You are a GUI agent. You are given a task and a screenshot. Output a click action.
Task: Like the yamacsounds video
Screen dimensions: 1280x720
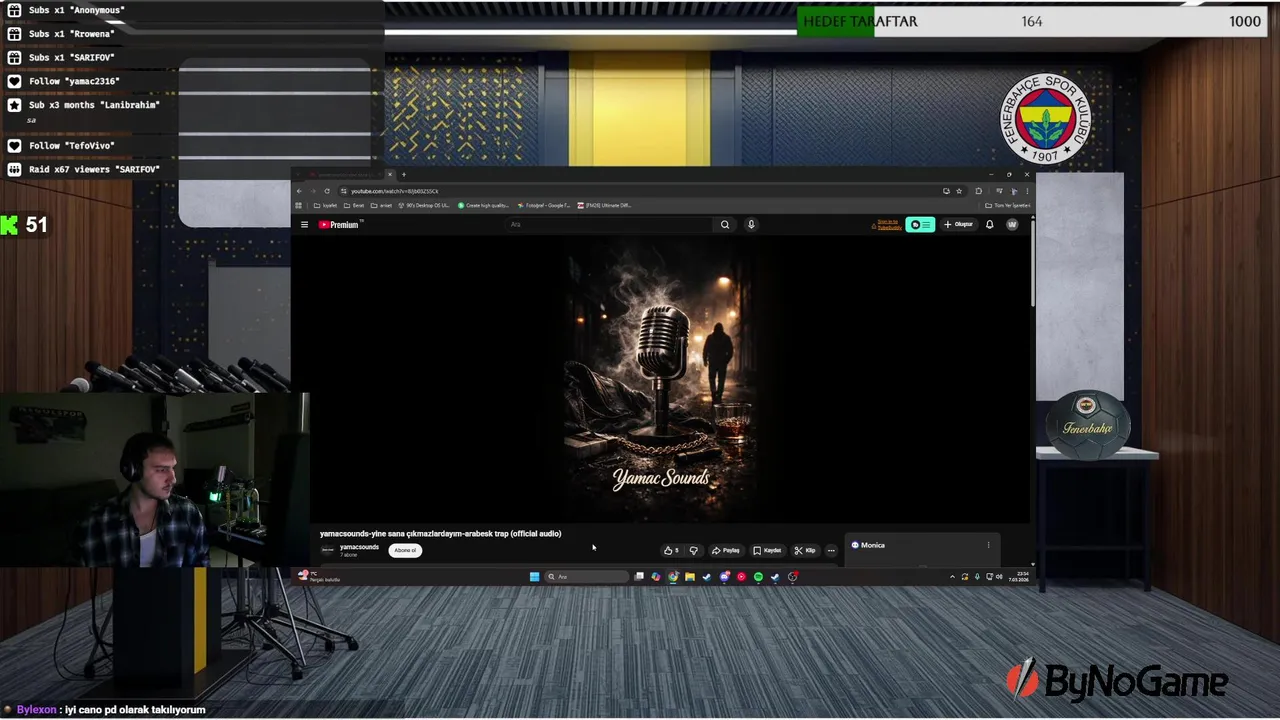[x=671, y=550]
